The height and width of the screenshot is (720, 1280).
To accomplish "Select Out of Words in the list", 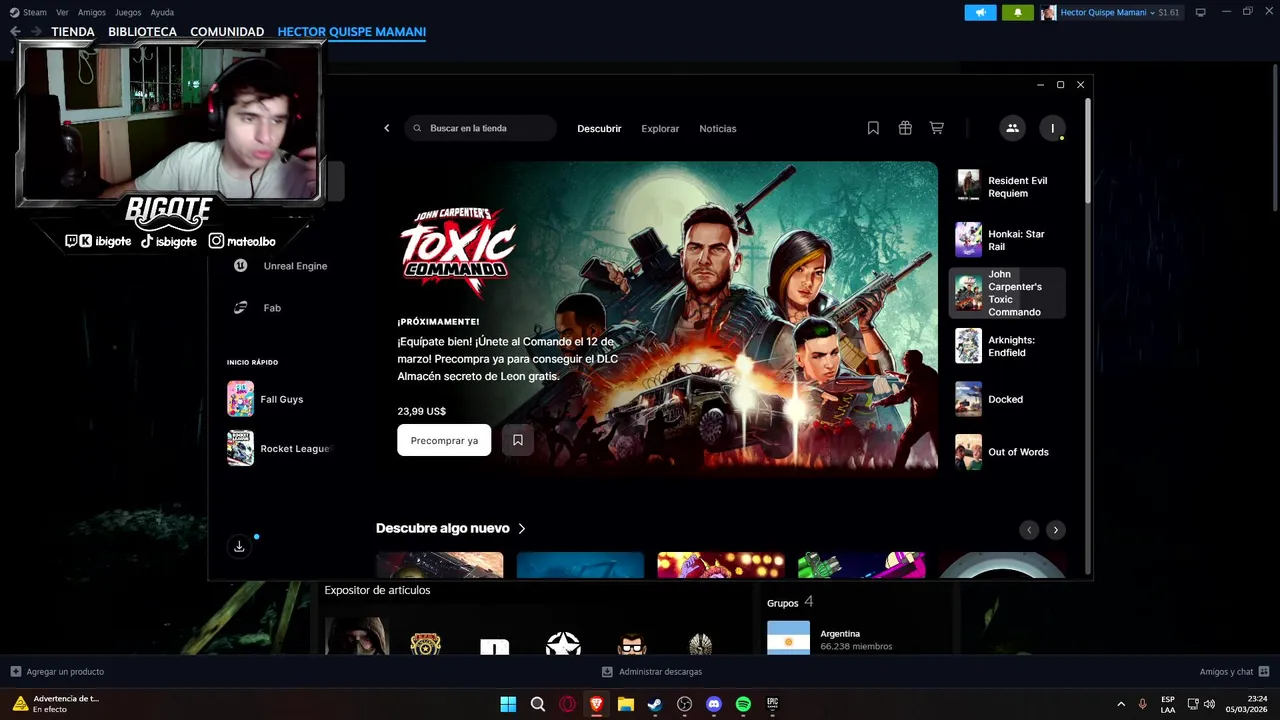I will 1007,452.
